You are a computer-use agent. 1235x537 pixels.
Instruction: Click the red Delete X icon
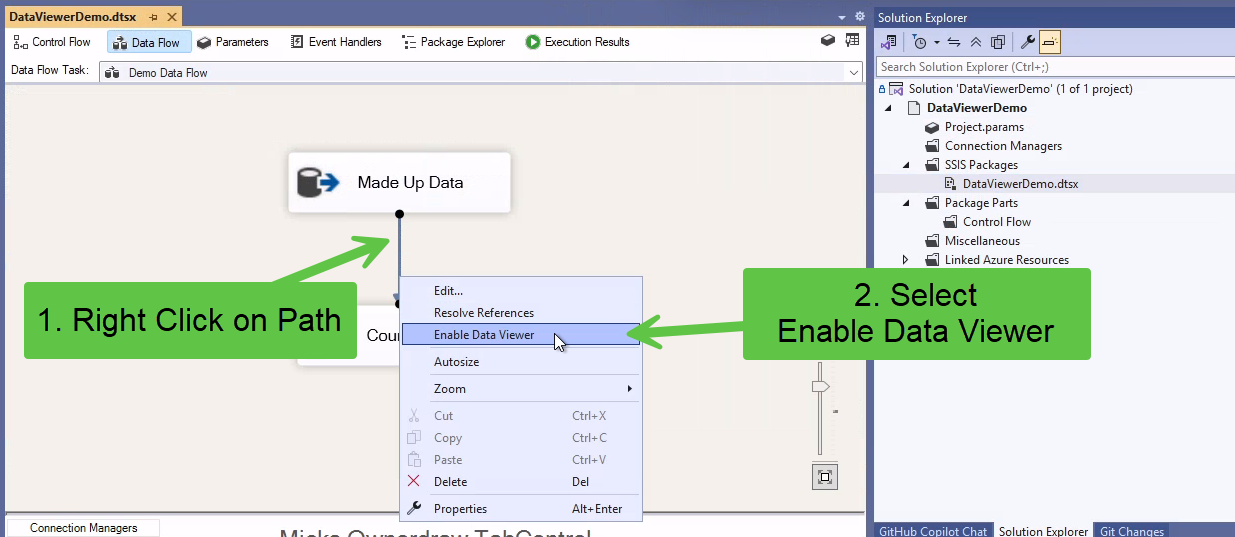pyautogui.click(x=414, y=481)
